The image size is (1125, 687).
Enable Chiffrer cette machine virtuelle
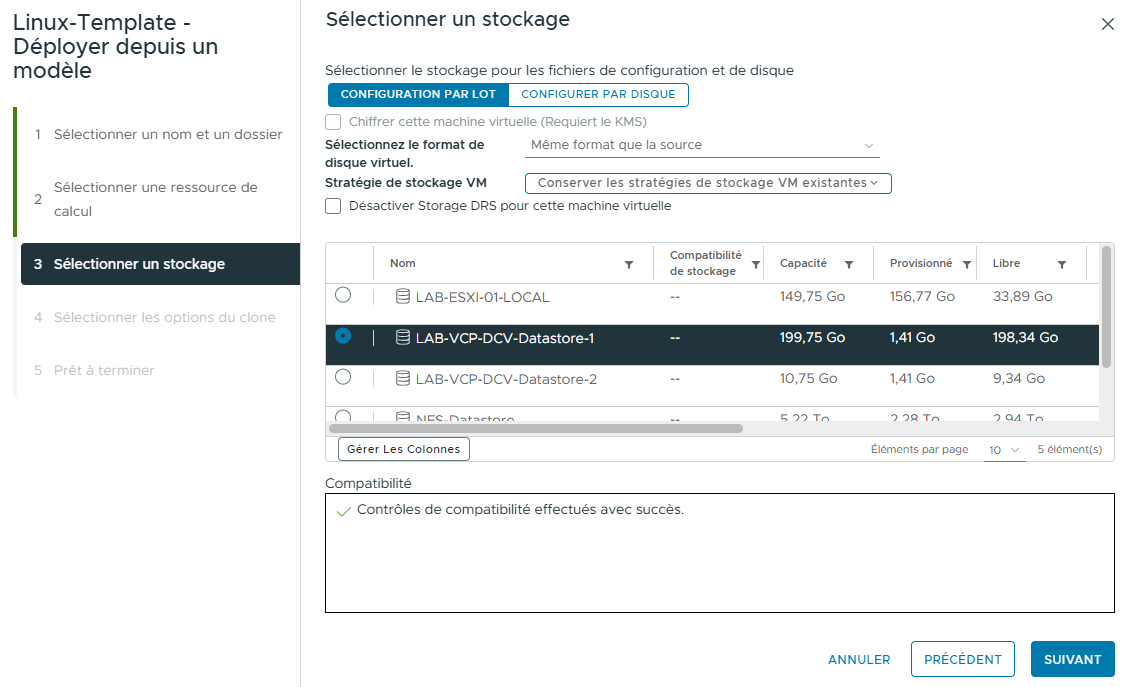331,121
